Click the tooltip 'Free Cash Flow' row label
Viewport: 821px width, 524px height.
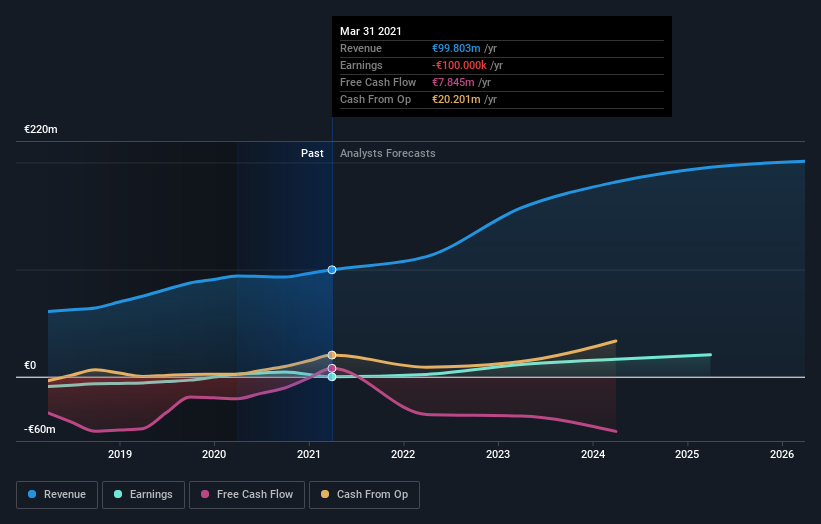(378, 82)
